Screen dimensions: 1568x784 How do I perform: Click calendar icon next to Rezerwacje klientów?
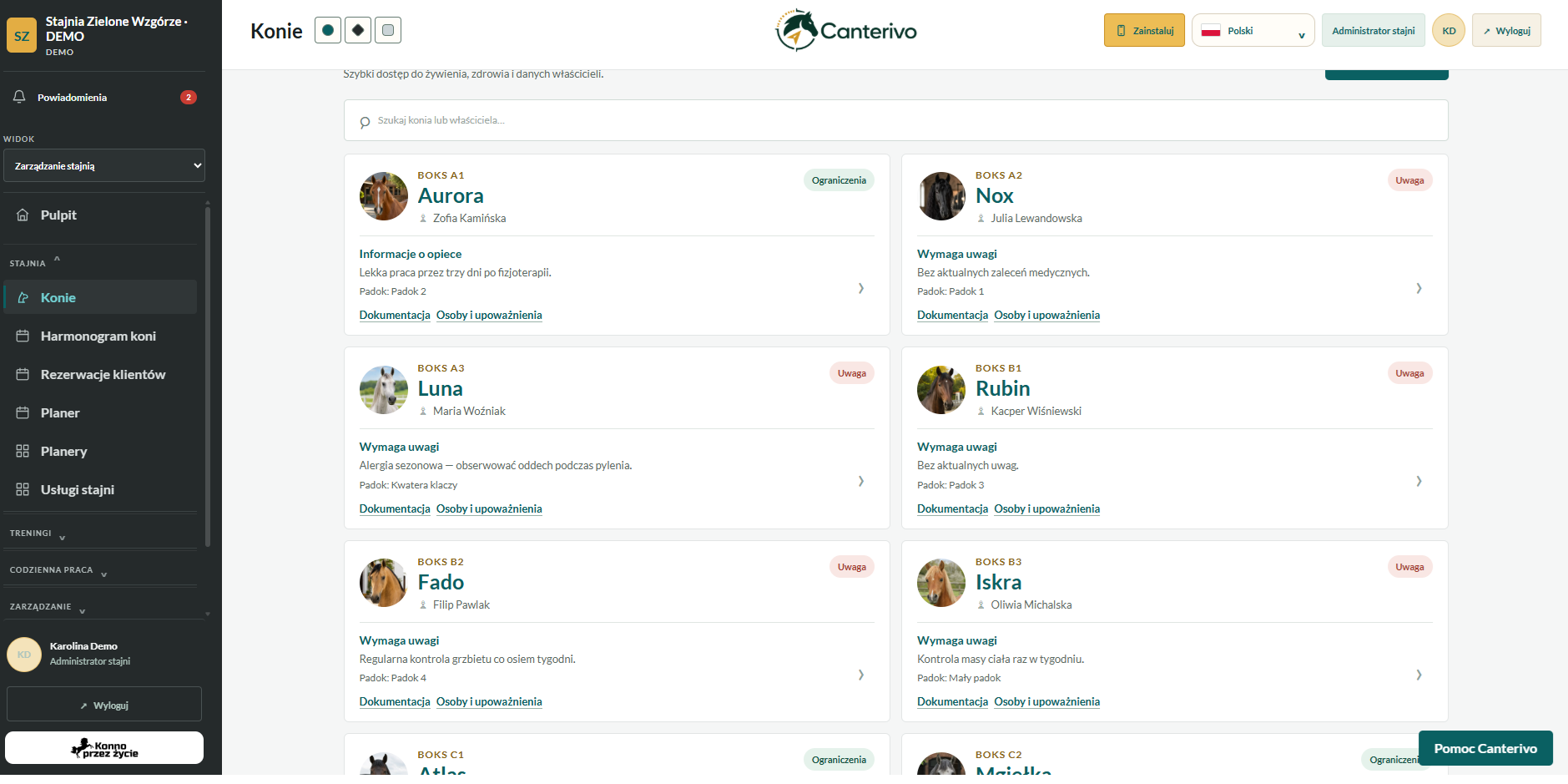[23, 374]
